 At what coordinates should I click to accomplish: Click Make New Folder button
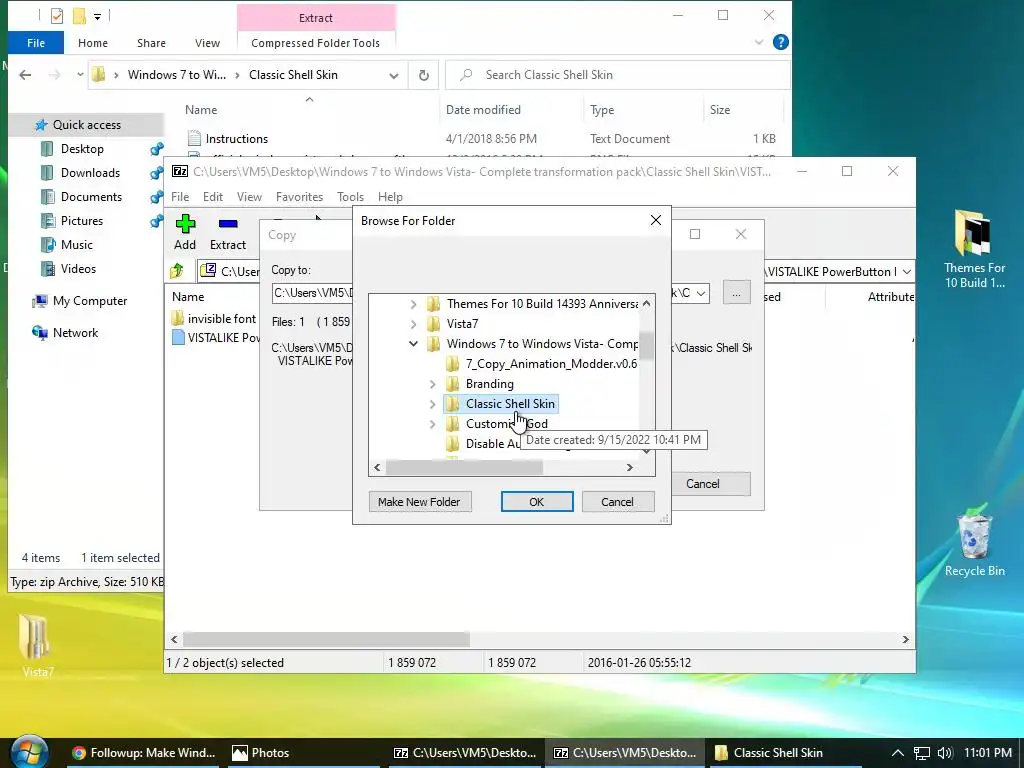[419, 502]
